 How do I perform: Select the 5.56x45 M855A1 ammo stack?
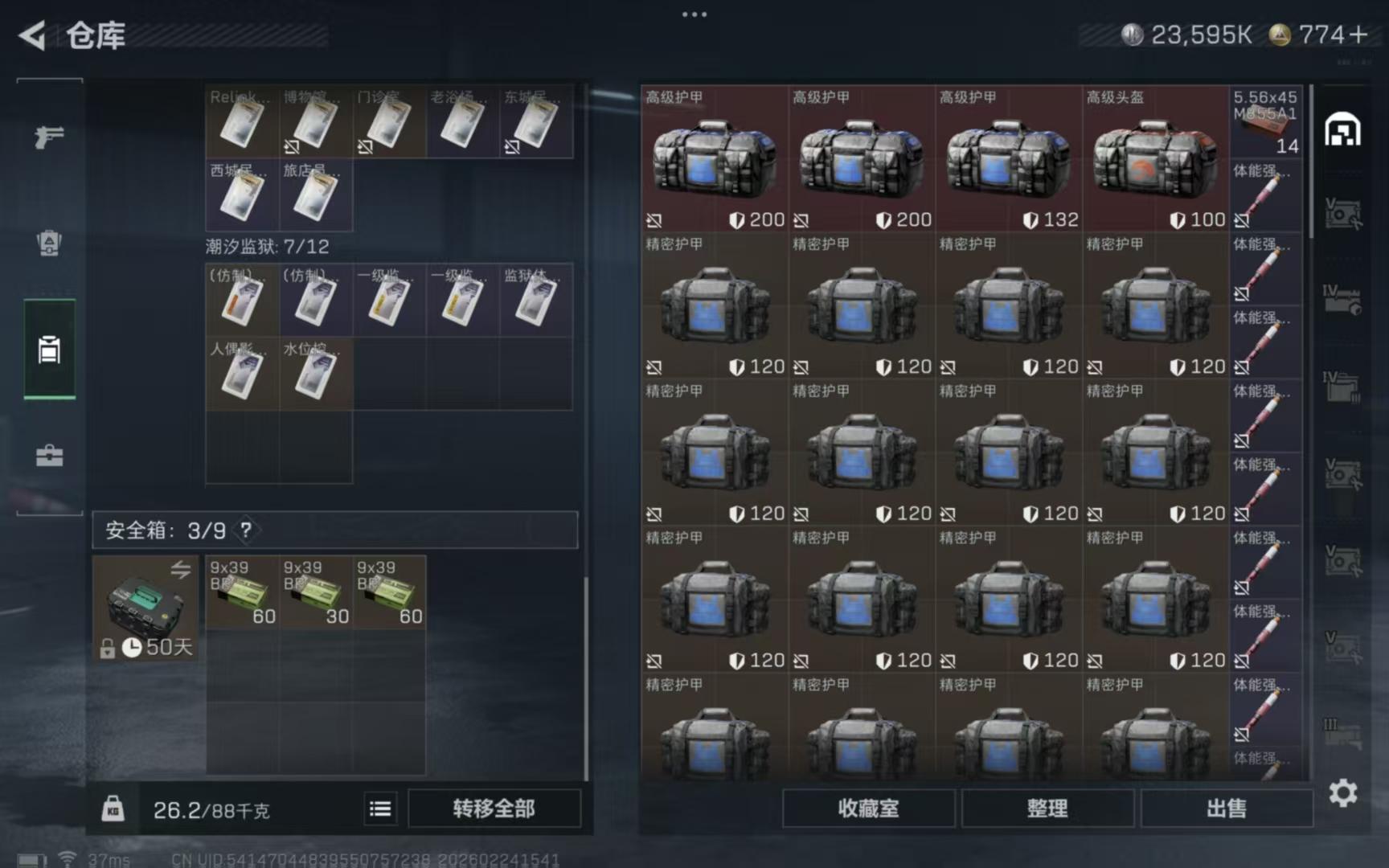[1266, 122]
